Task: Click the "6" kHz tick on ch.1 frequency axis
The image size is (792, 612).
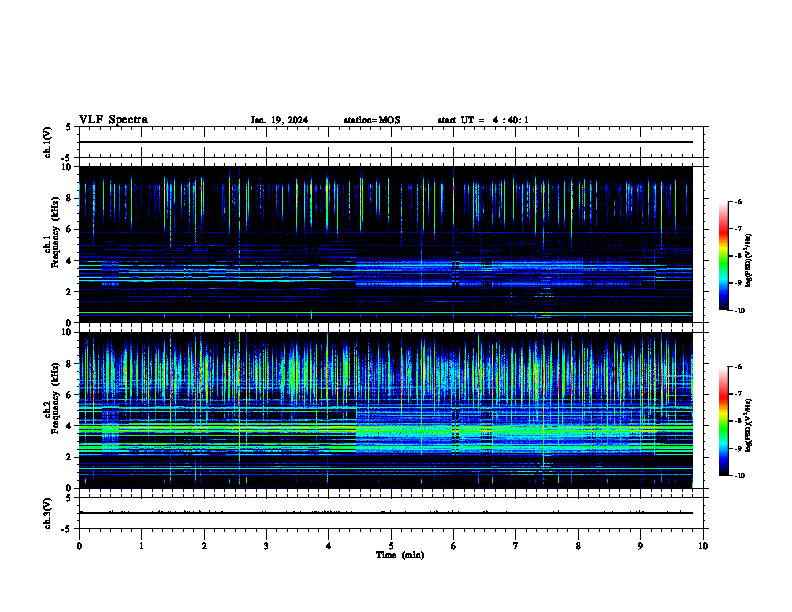Action: coord(69,230)
